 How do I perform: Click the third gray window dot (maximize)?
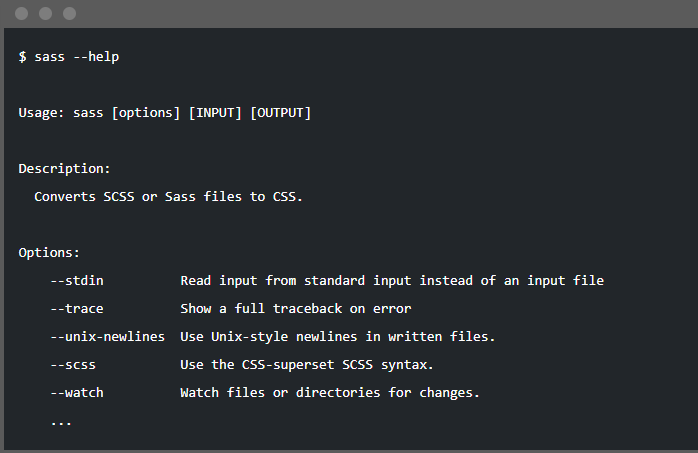coord(69,14)
